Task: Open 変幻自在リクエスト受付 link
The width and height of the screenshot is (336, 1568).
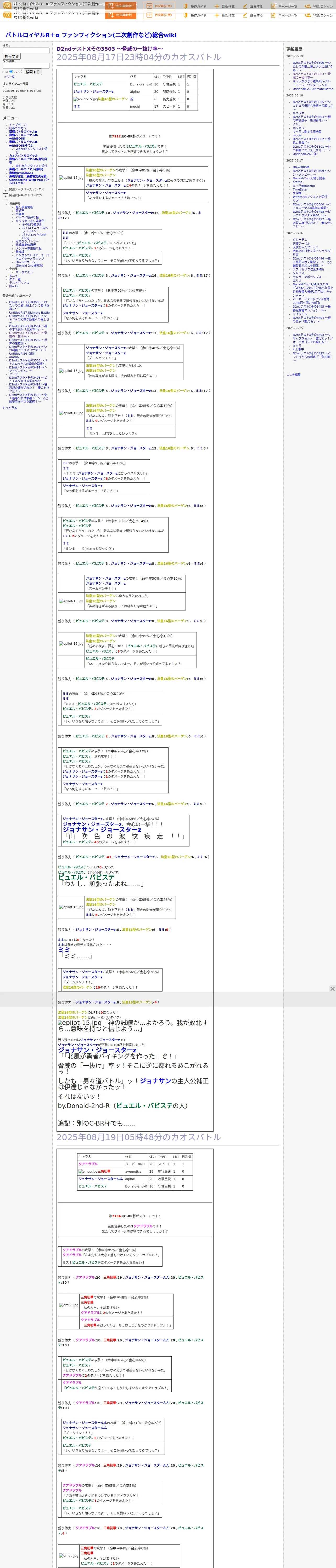Action: 31,166
